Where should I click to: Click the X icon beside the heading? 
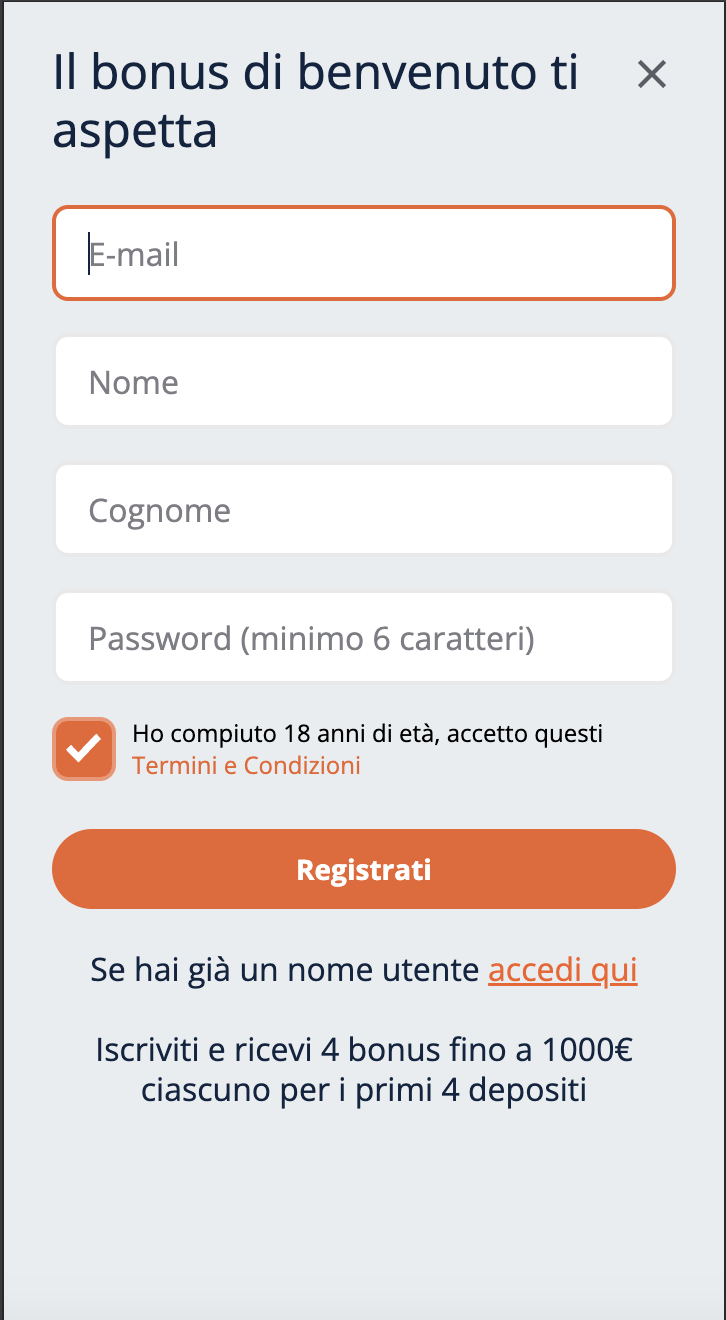tap(651, 74)
